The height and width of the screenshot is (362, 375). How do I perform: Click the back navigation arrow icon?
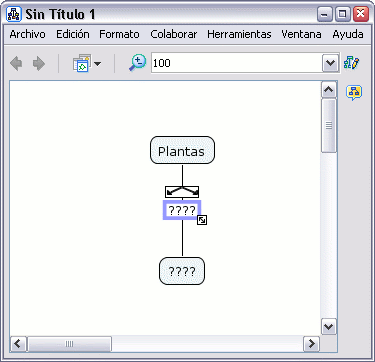(16, 63)
